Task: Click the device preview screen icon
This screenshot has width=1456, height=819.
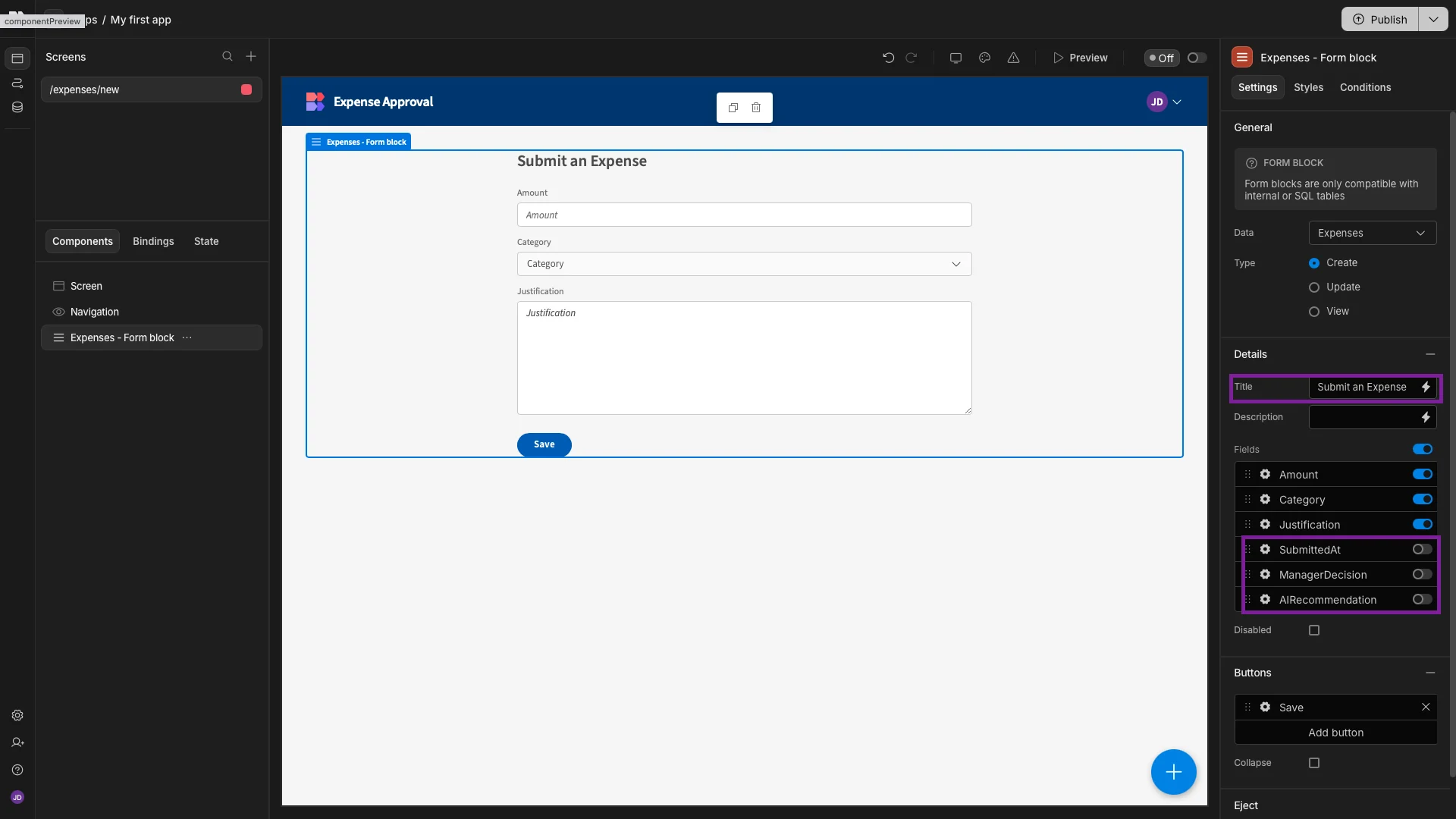Action: pyautogui.click(x=955, y=58)
